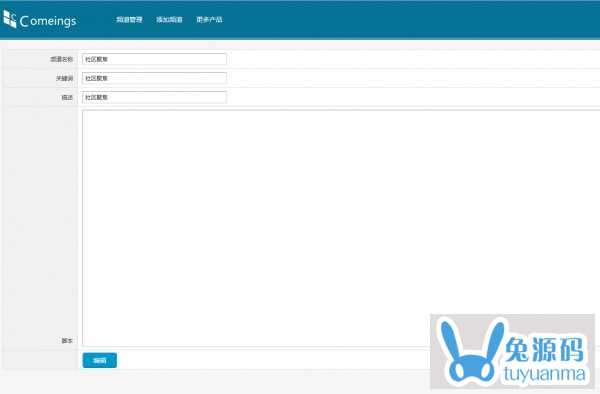Click the 关键词 field label

click(x=64, y=78)
